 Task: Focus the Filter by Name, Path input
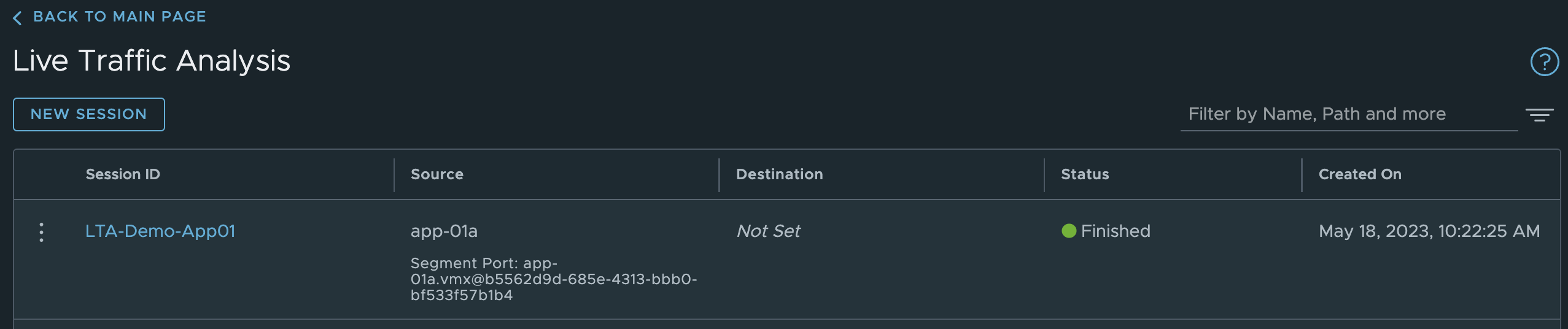[1348, 114]
